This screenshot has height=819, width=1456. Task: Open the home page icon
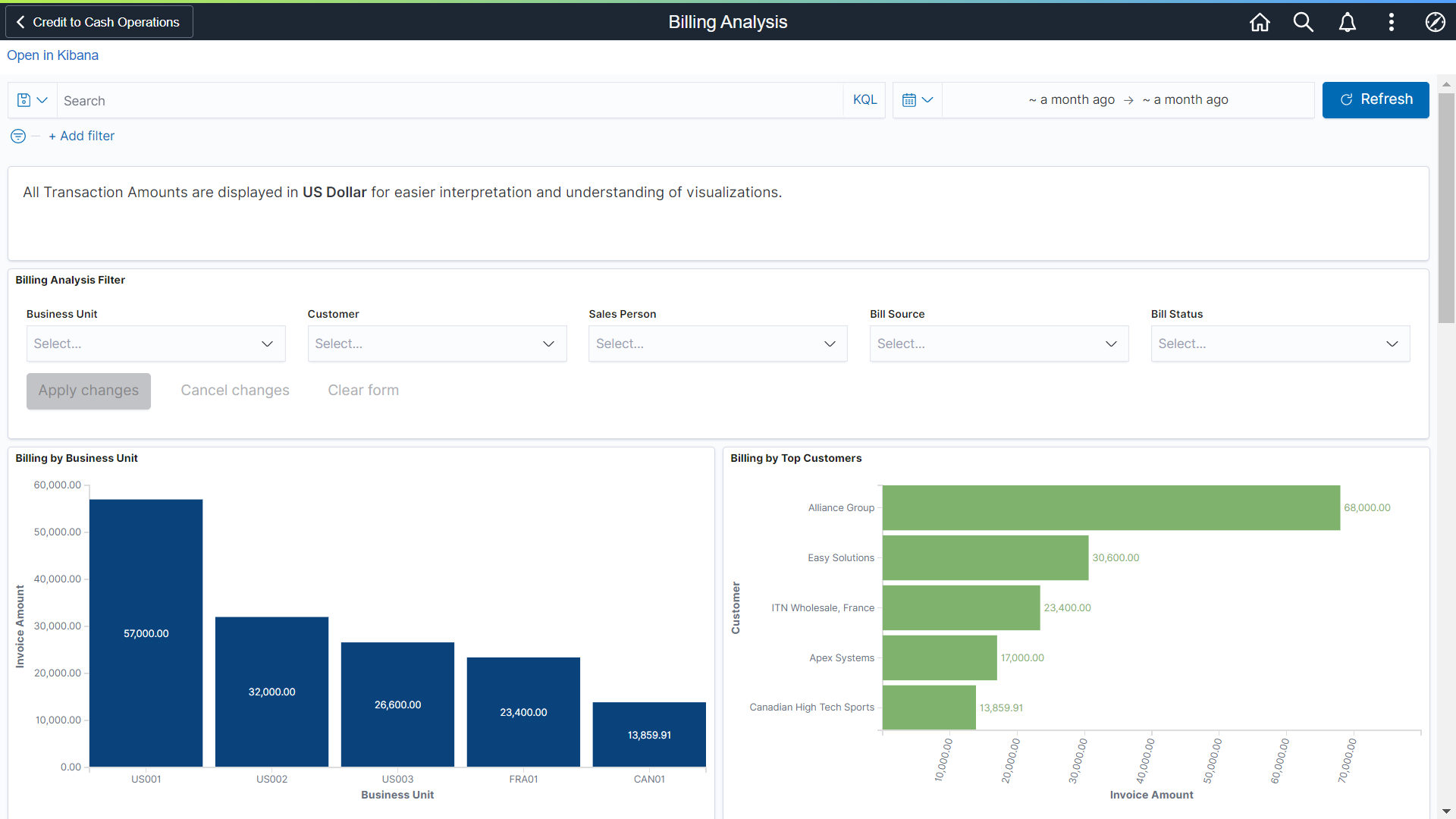[1259, 22]
